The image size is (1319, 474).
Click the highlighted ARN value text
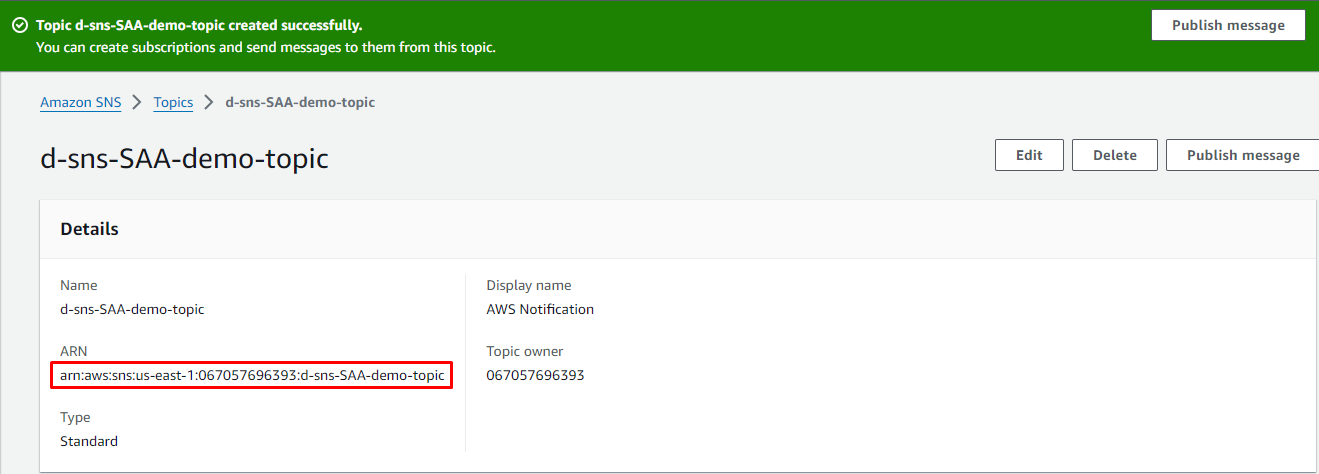(x=252, y=375)
